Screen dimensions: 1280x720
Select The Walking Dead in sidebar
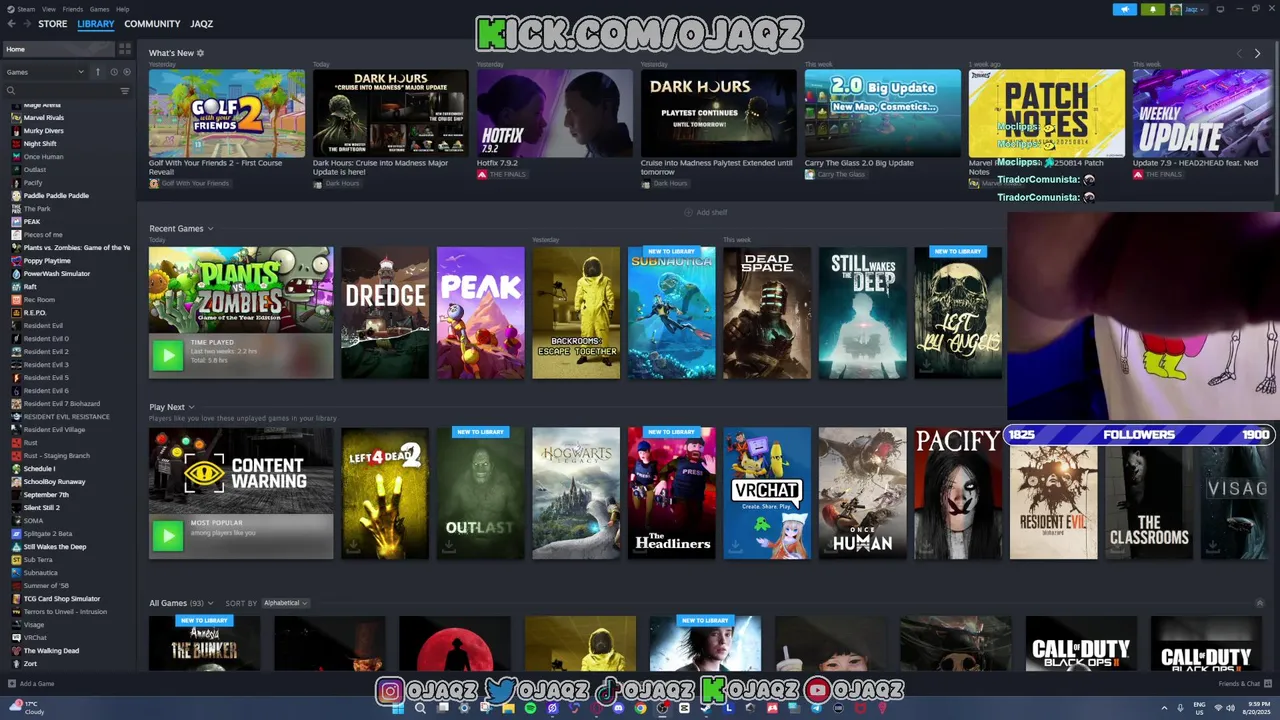[51, 650]
